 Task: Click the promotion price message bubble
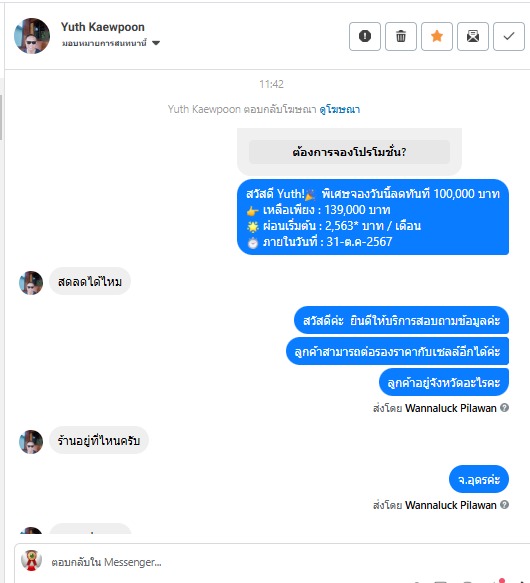coord(373,217)
